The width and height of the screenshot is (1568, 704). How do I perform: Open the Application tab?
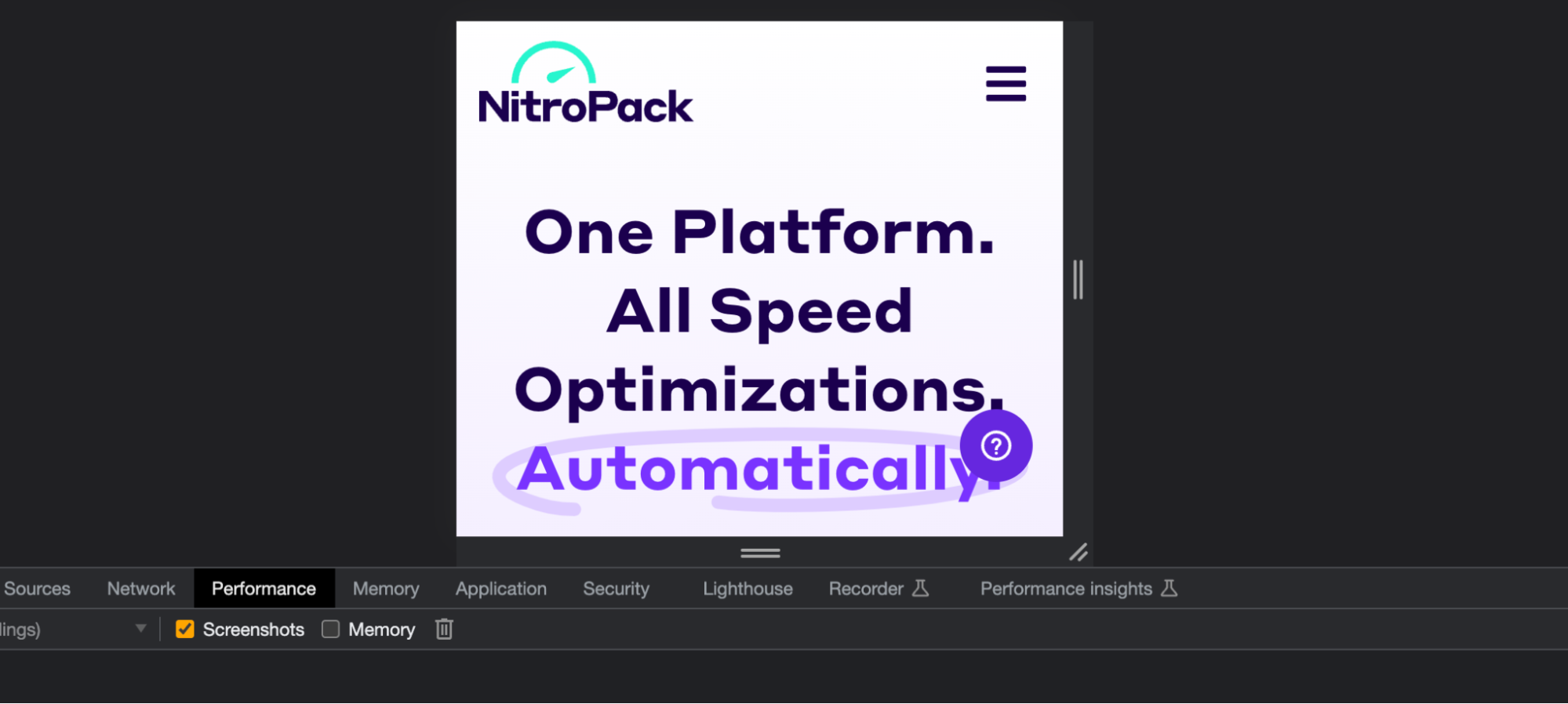(501, 589)
